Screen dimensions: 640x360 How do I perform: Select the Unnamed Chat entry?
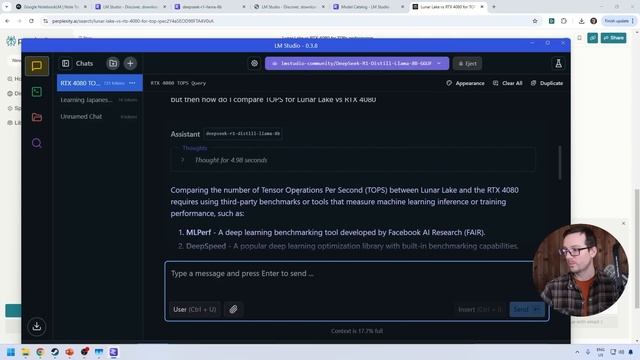[99, 117]
